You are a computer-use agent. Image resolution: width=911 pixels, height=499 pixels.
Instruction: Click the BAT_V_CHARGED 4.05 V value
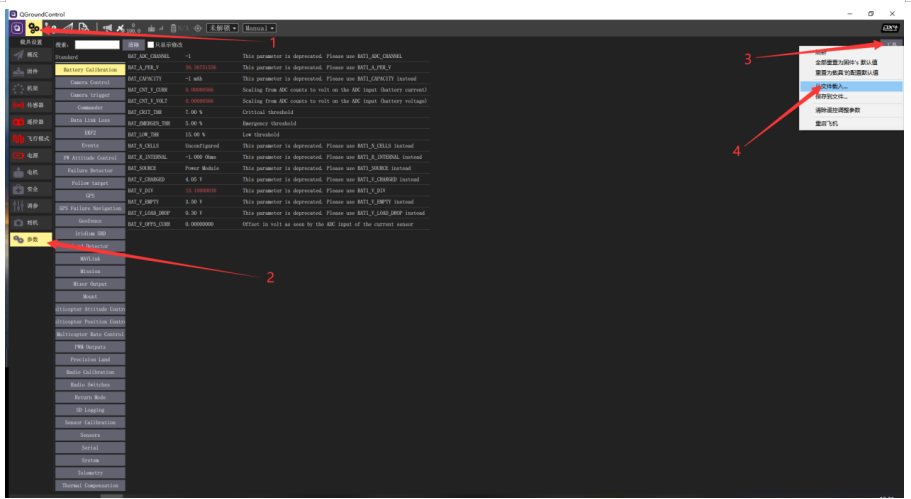point(193,180)
